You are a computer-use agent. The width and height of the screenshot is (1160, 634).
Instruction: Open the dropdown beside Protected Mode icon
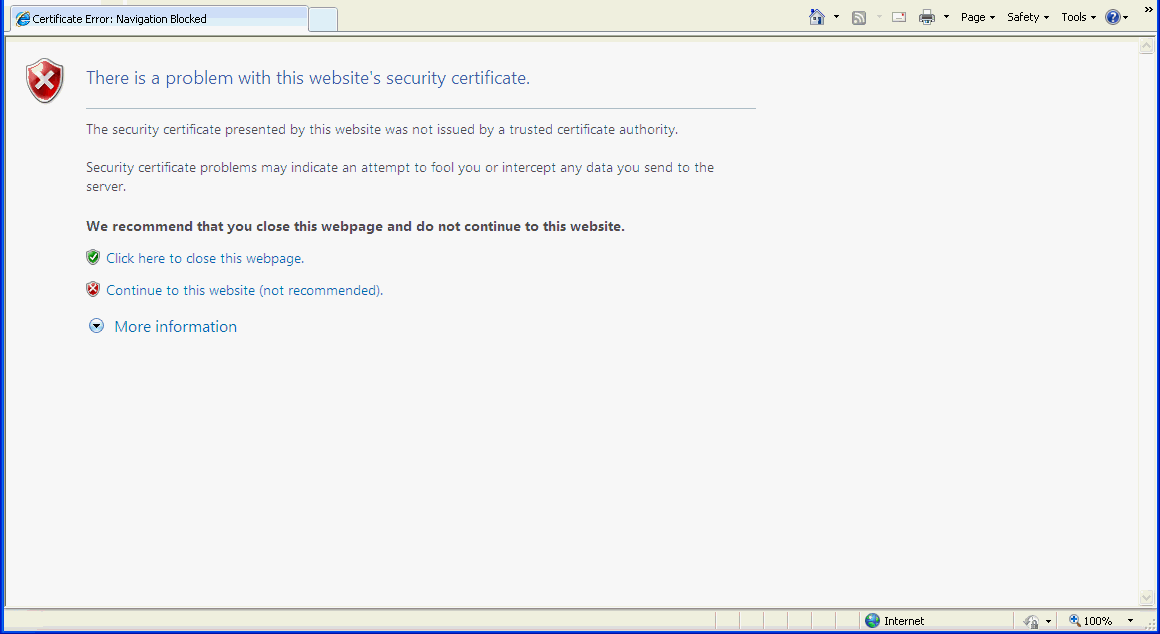click(x=1048, y=621)
